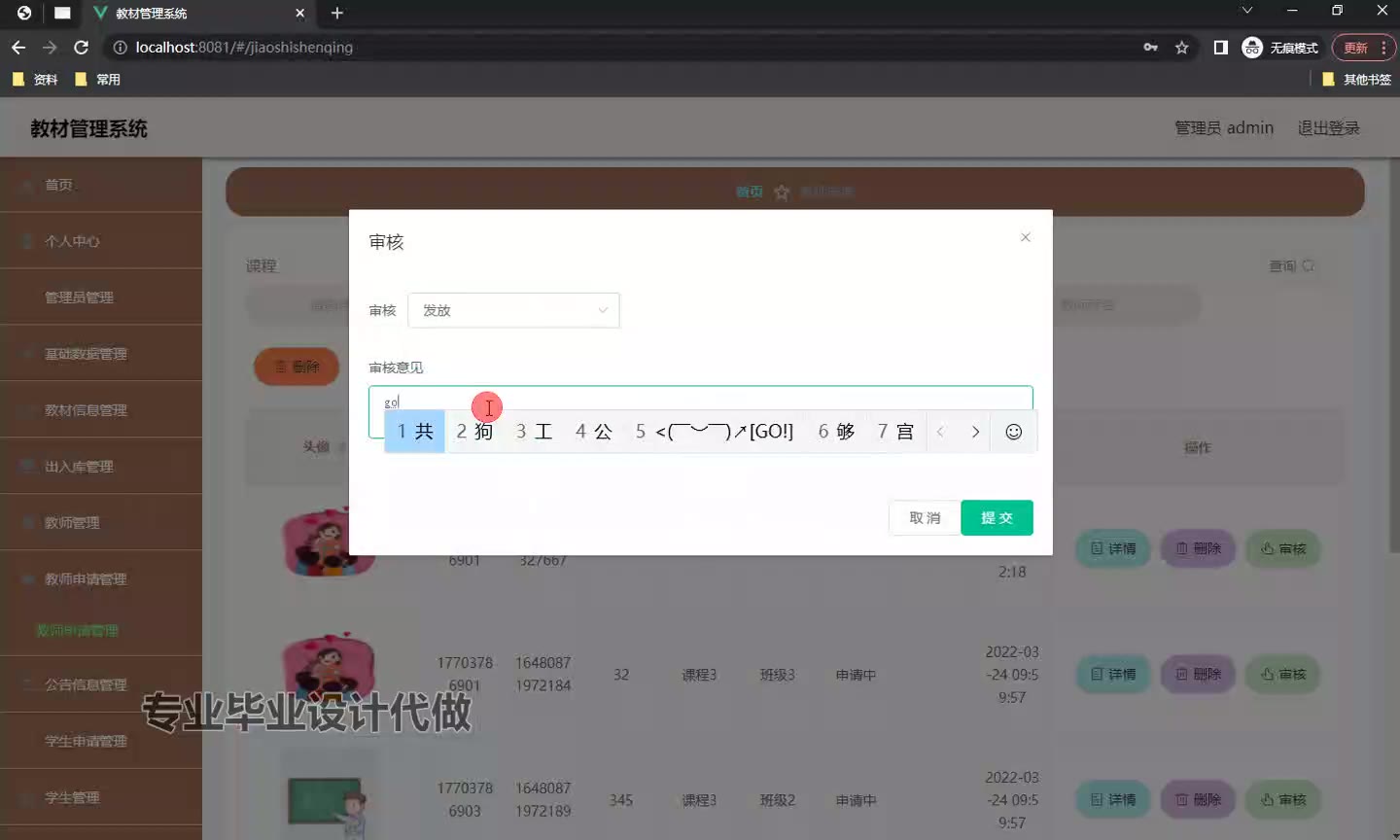This screenshot has width=1400, height=840.
Task: Expand 学生申请管理 sidebar menu
Action: (x=101, y=741)
